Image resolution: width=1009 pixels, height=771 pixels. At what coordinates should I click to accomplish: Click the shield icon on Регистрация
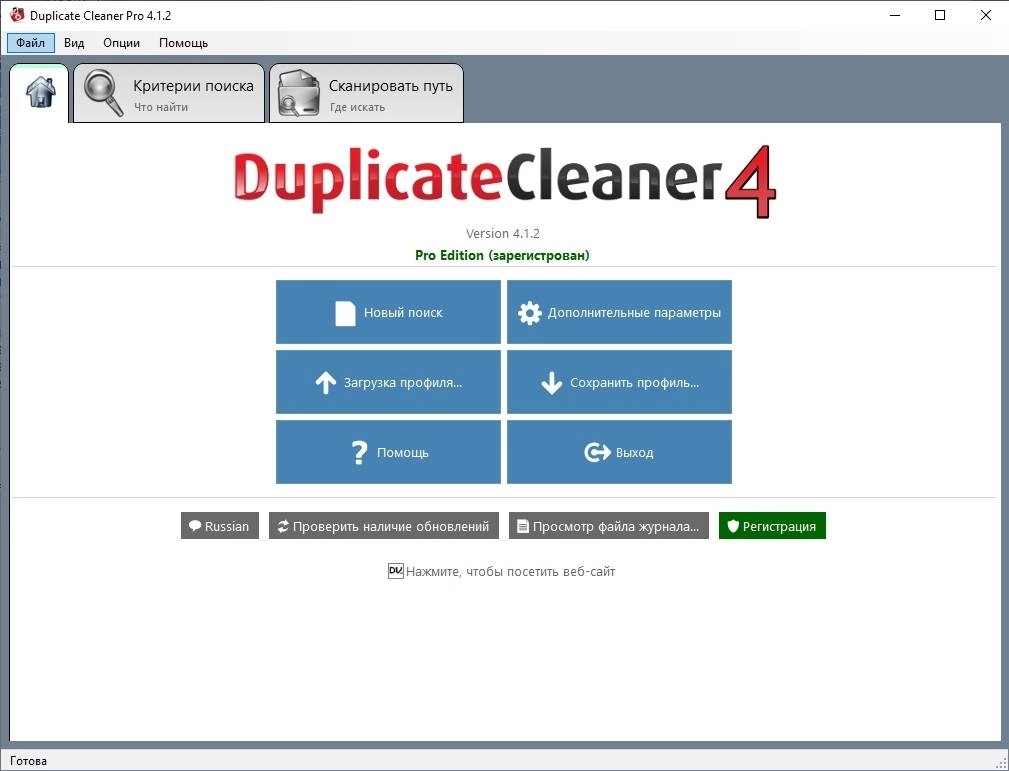click(732, 526)
